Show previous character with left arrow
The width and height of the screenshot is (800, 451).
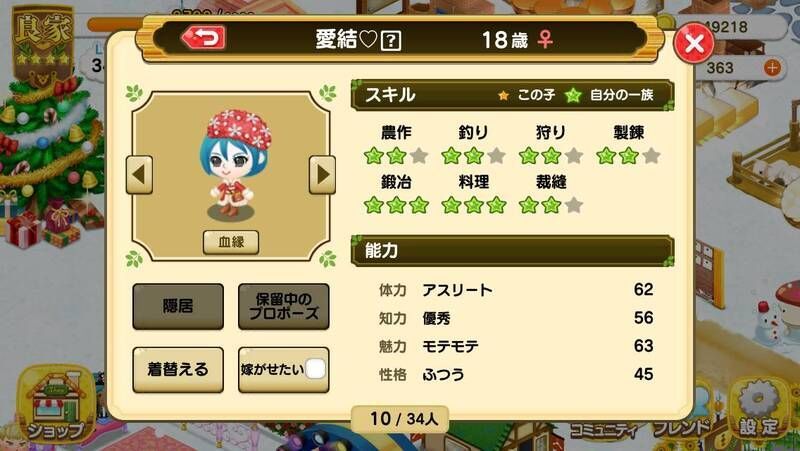point(139,175)
